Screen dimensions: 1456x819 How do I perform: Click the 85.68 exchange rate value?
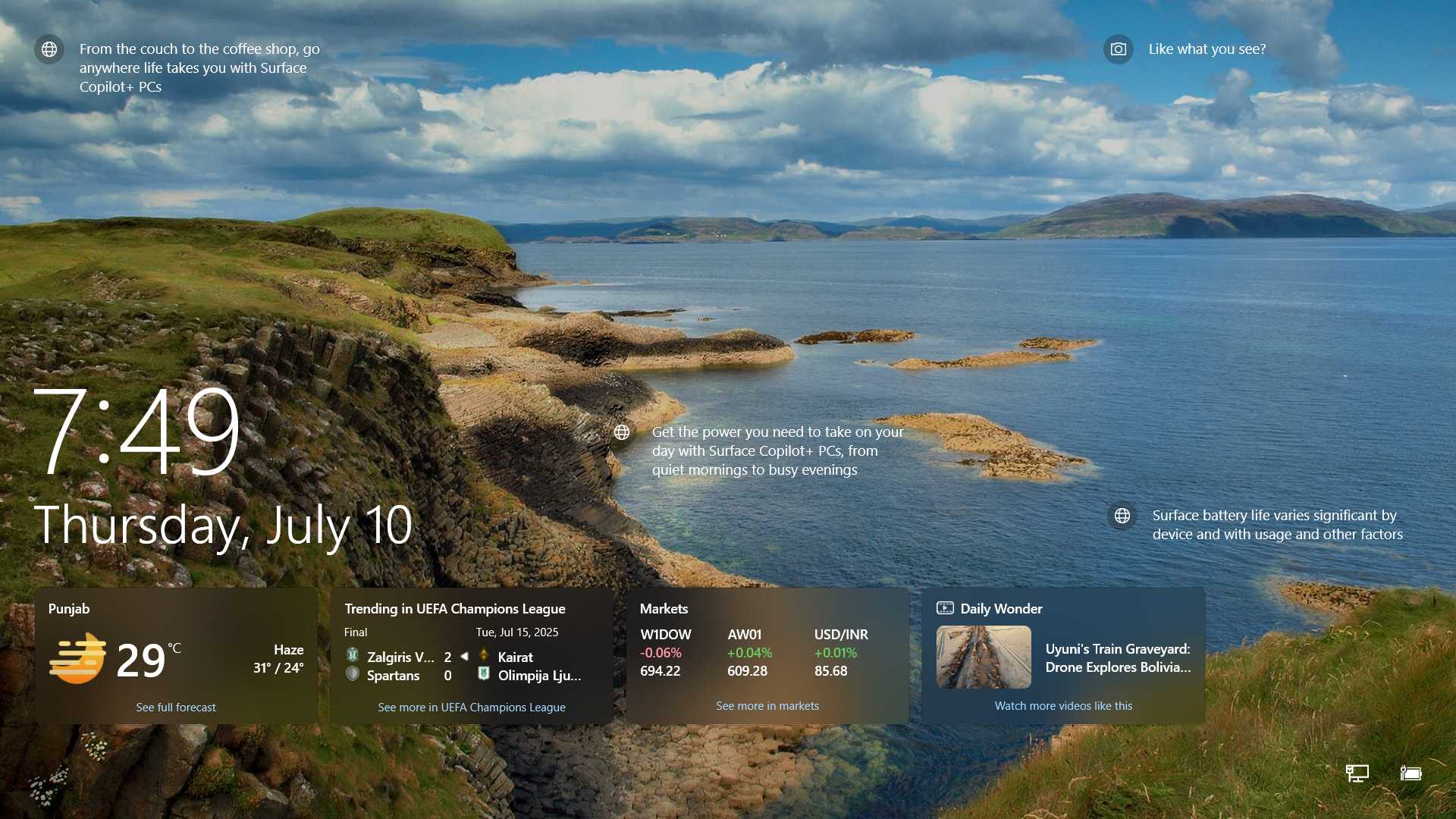(x=831, y=670)
